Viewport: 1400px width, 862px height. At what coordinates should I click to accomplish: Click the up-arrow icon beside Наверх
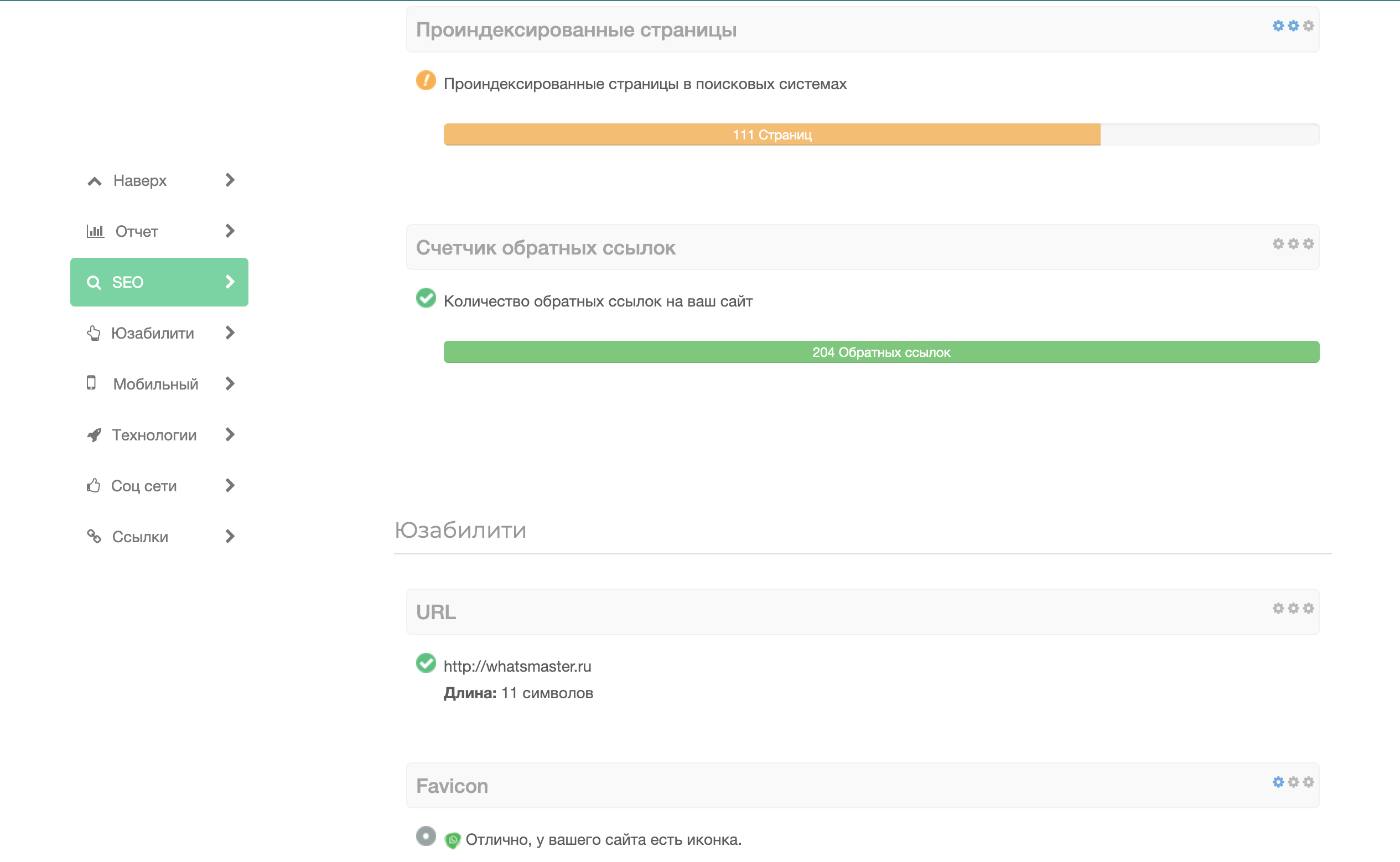point(95,181)
